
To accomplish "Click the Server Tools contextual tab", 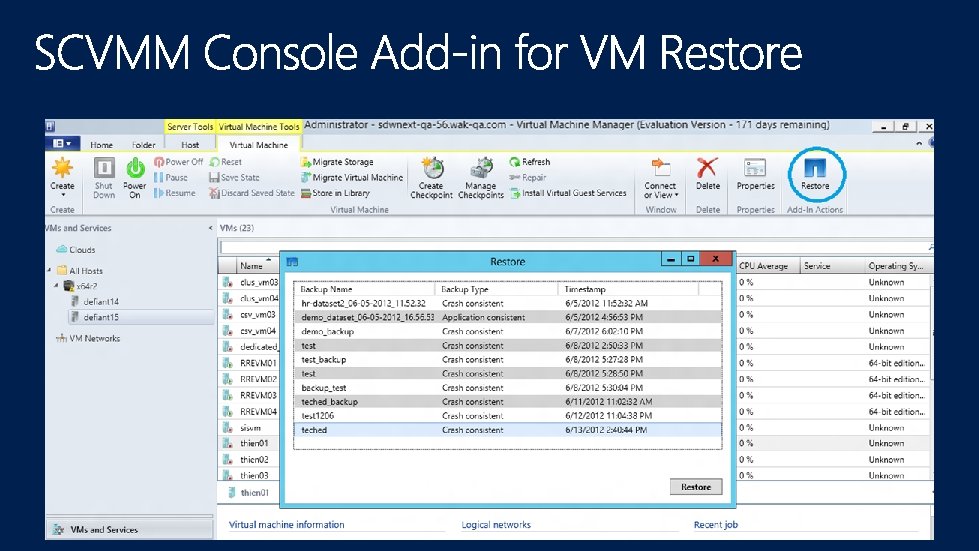I will click(x=190, y=127).
